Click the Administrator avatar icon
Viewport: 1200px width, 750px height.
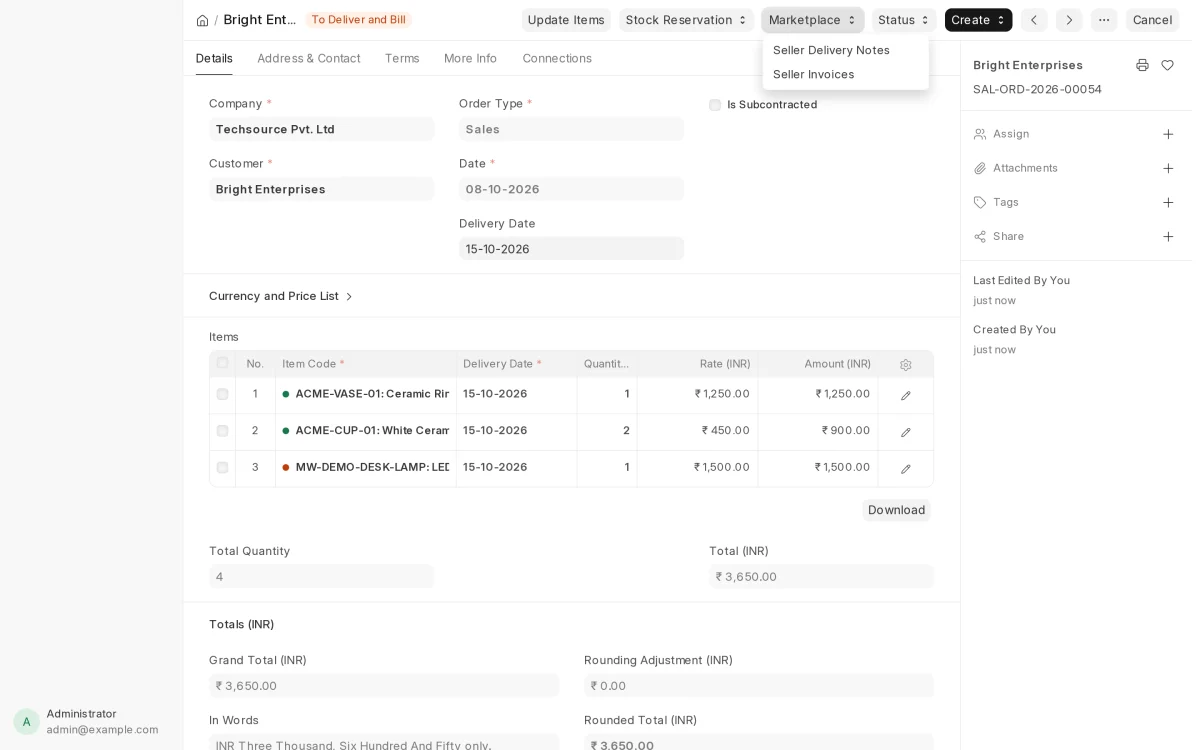pos(27,722)
